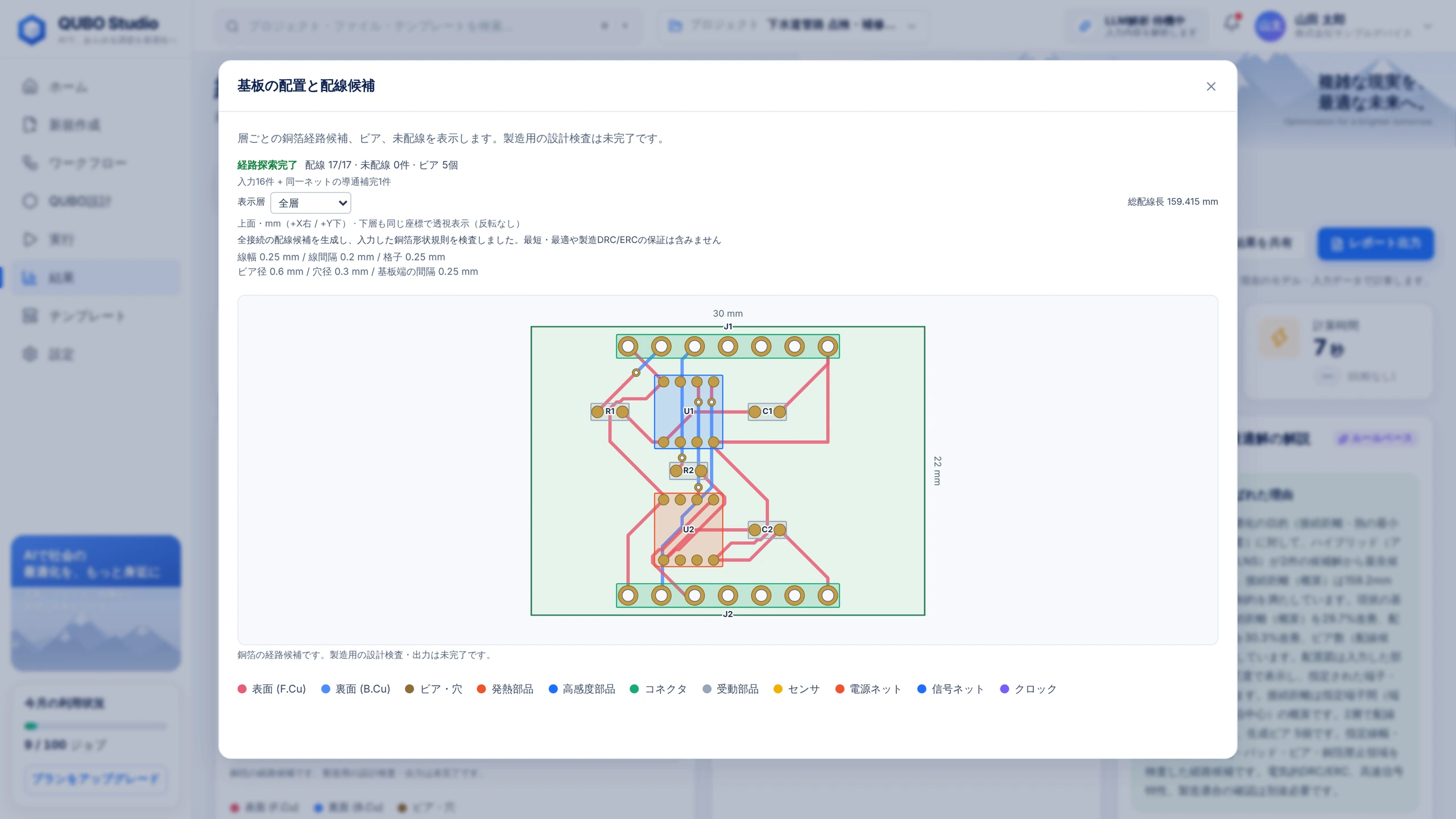Open ホーム in the sidebar
This screenshot has height=819, width=1456.
96,87
